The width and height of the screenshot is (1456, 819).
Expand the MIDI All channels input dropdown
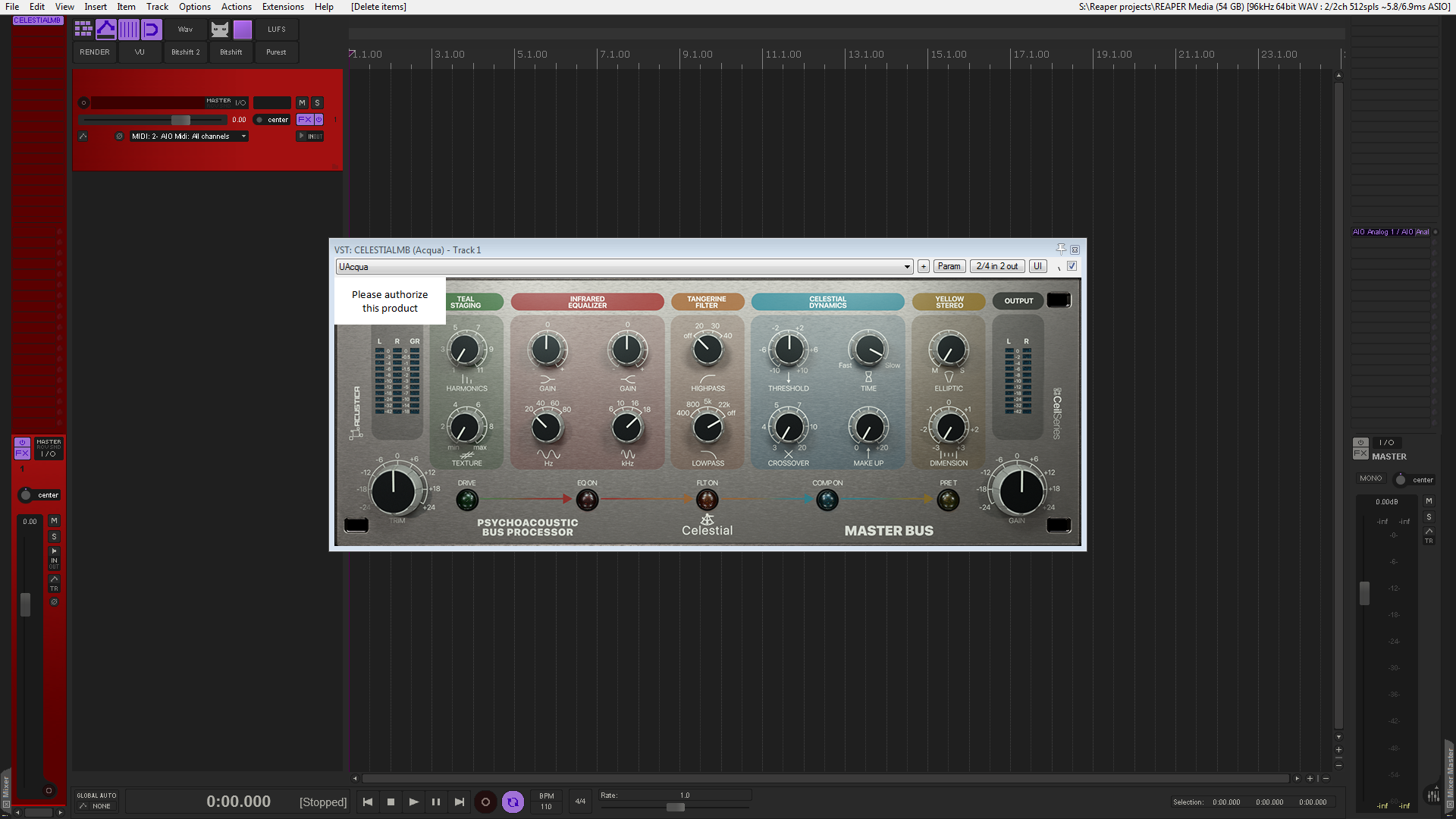(243, 136)
